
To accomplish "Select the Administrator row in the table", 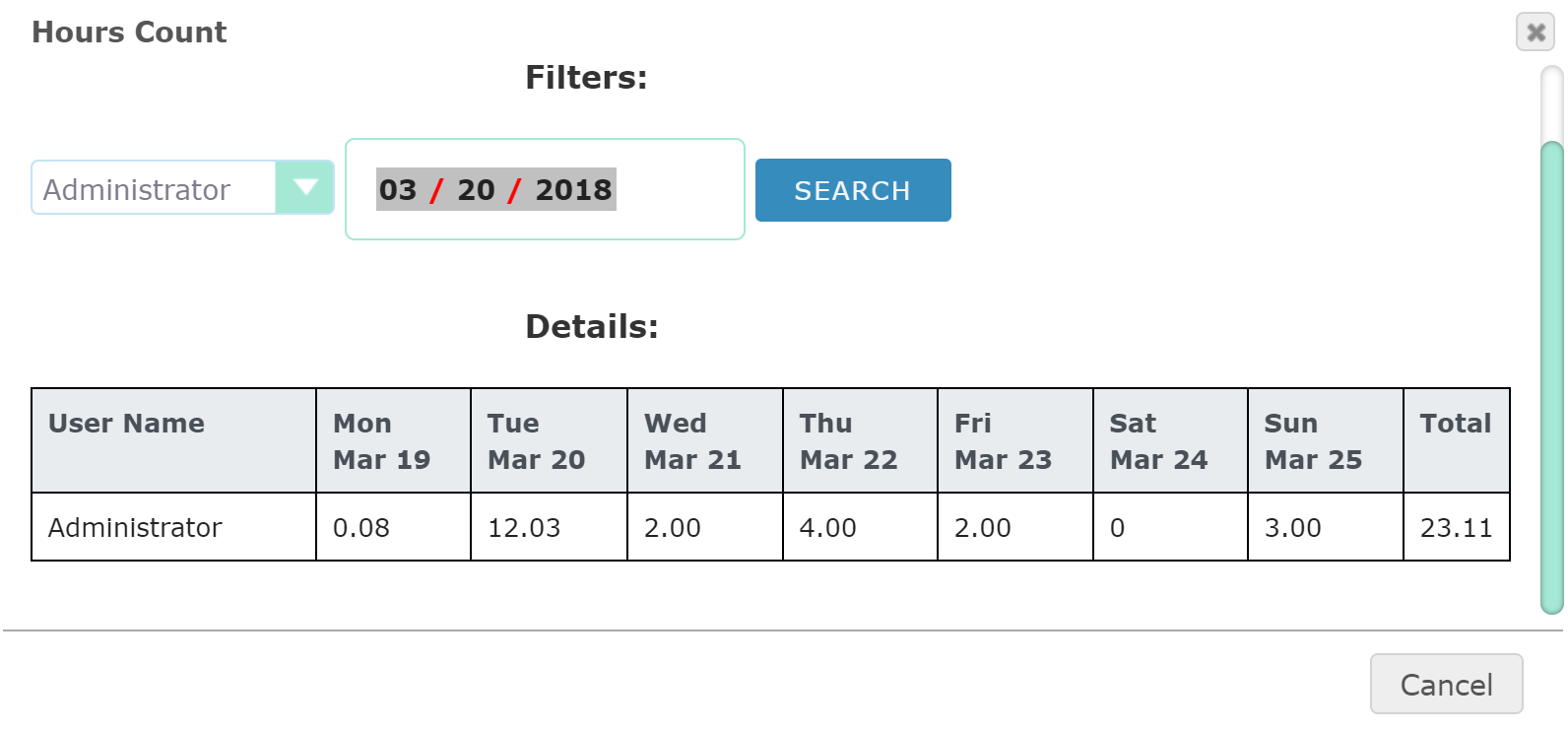I will (135, 527).
